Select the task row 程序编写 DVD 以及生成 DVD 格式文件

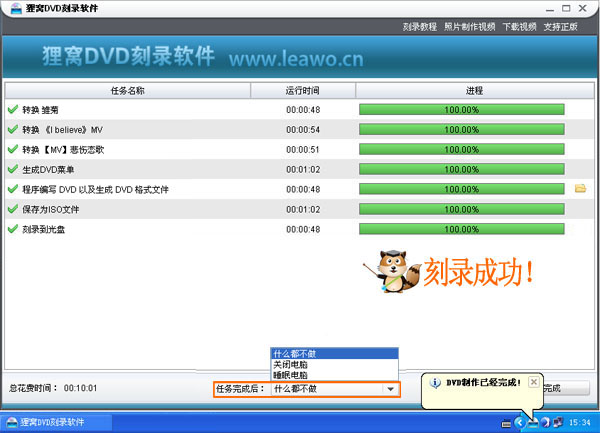tap(300, 189)
